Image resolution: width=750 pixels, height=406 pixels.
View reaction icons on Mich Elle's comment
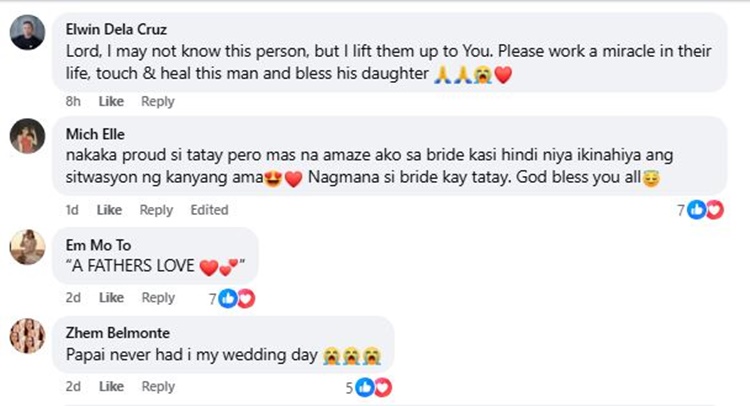[704, 210]
